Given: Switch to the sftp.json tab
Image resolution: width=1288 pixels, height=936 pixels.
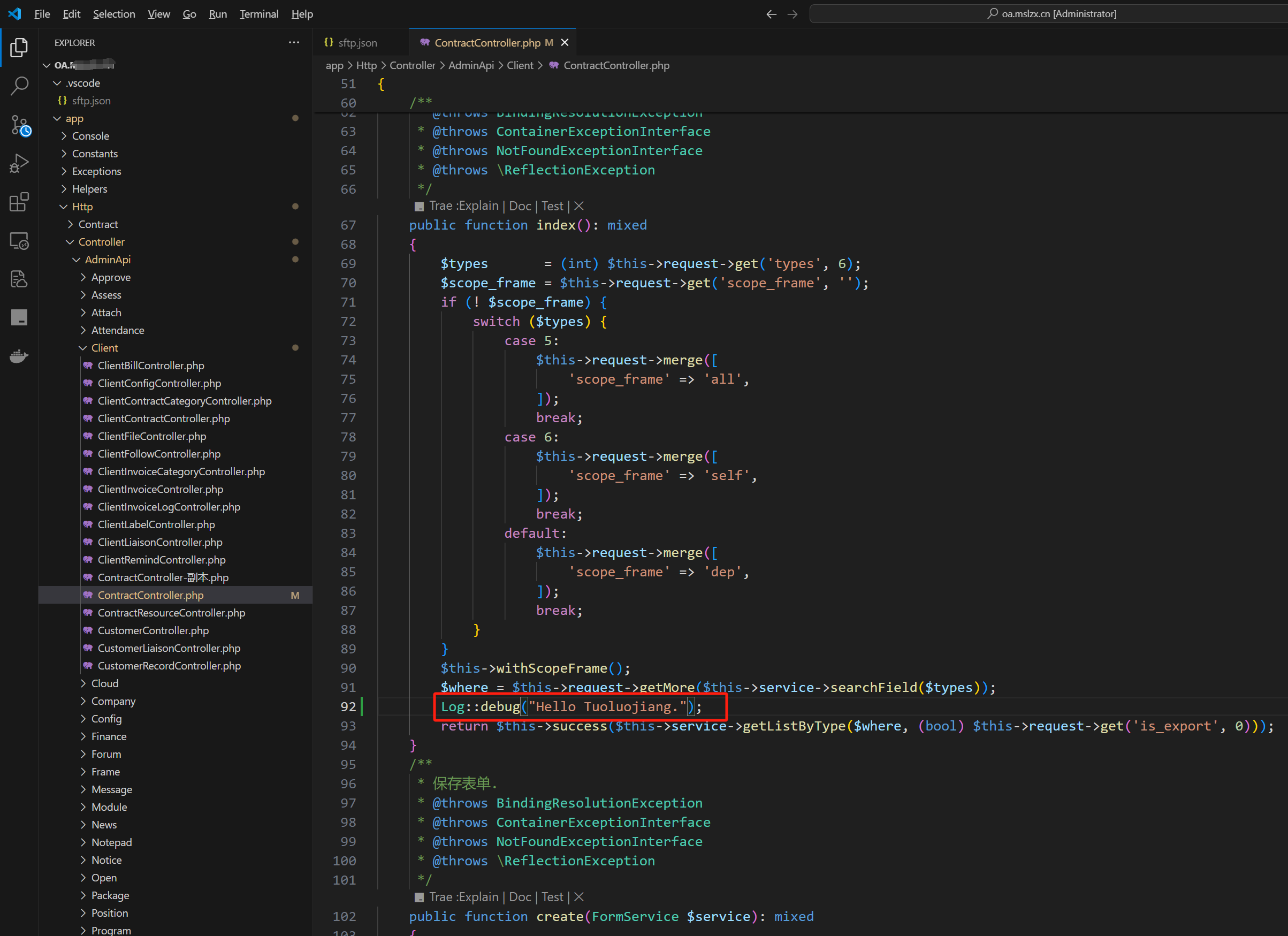Looking at the screenshot, I should click(x=361, y=43).
